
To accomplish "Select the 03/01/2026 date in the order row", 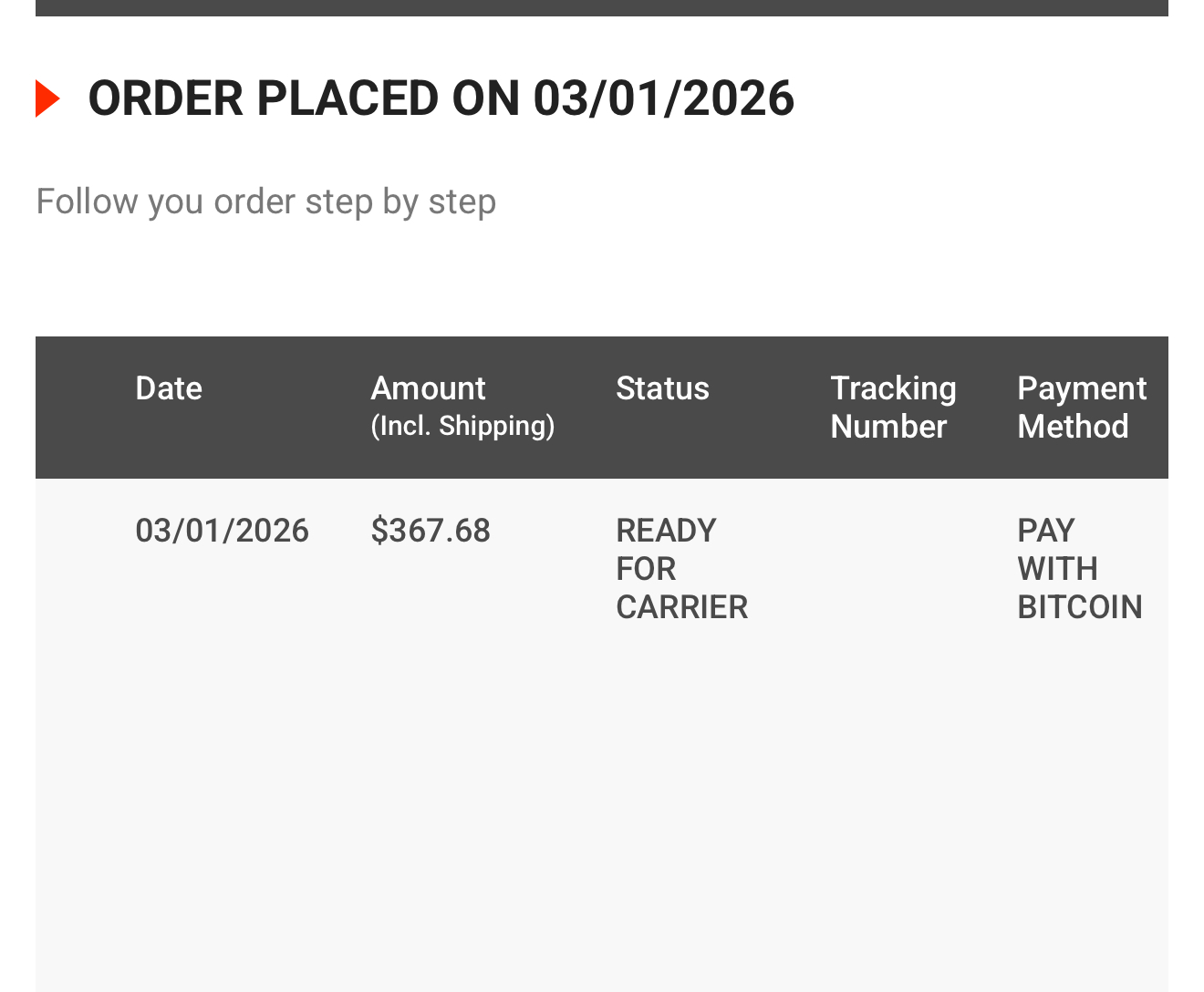I will 222,531.
